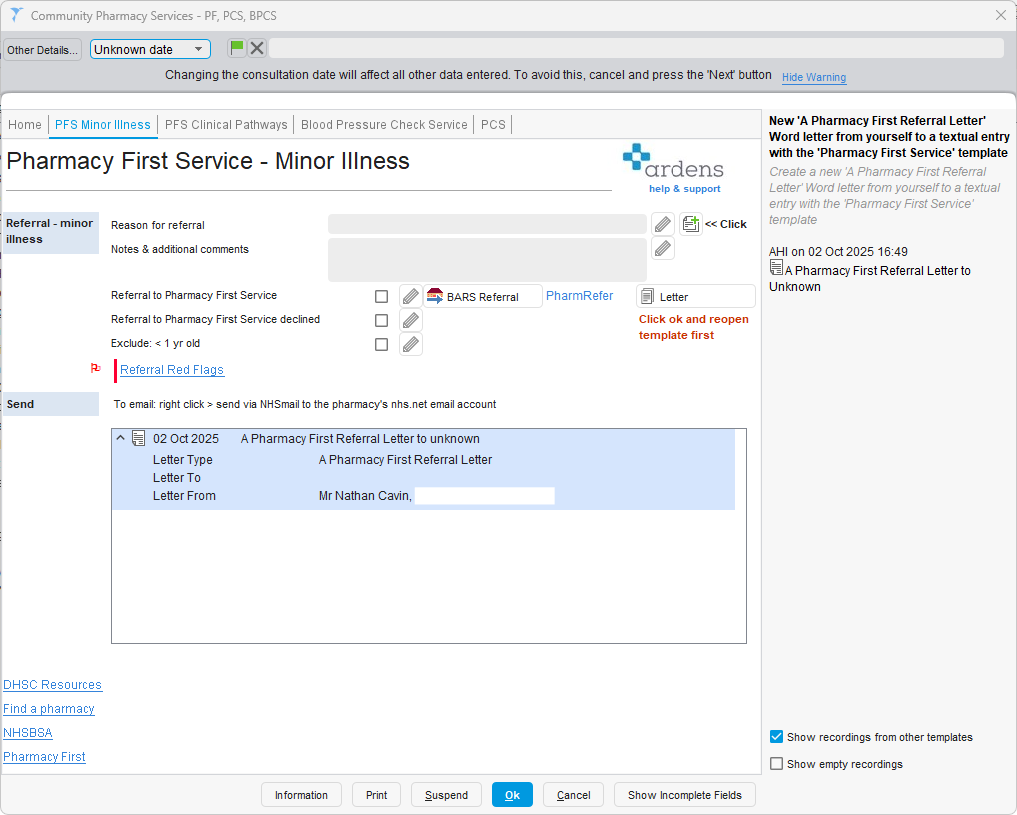Viewport: 1017px width, 815px height.
Task: Click the Print button
Action: [x=376, y=795]
